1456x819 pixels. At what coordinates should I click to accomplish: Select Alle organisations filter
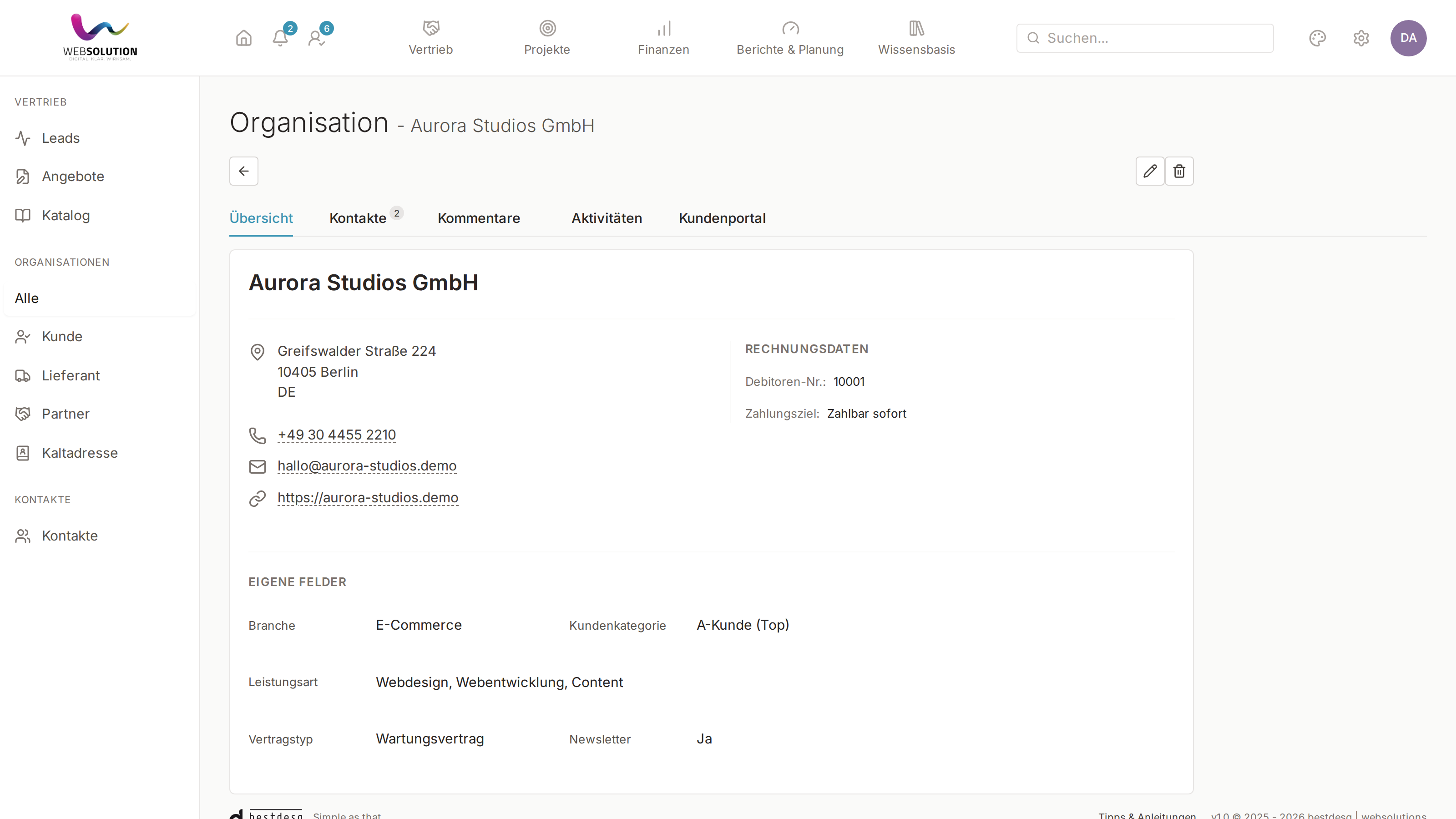point(100,298)
